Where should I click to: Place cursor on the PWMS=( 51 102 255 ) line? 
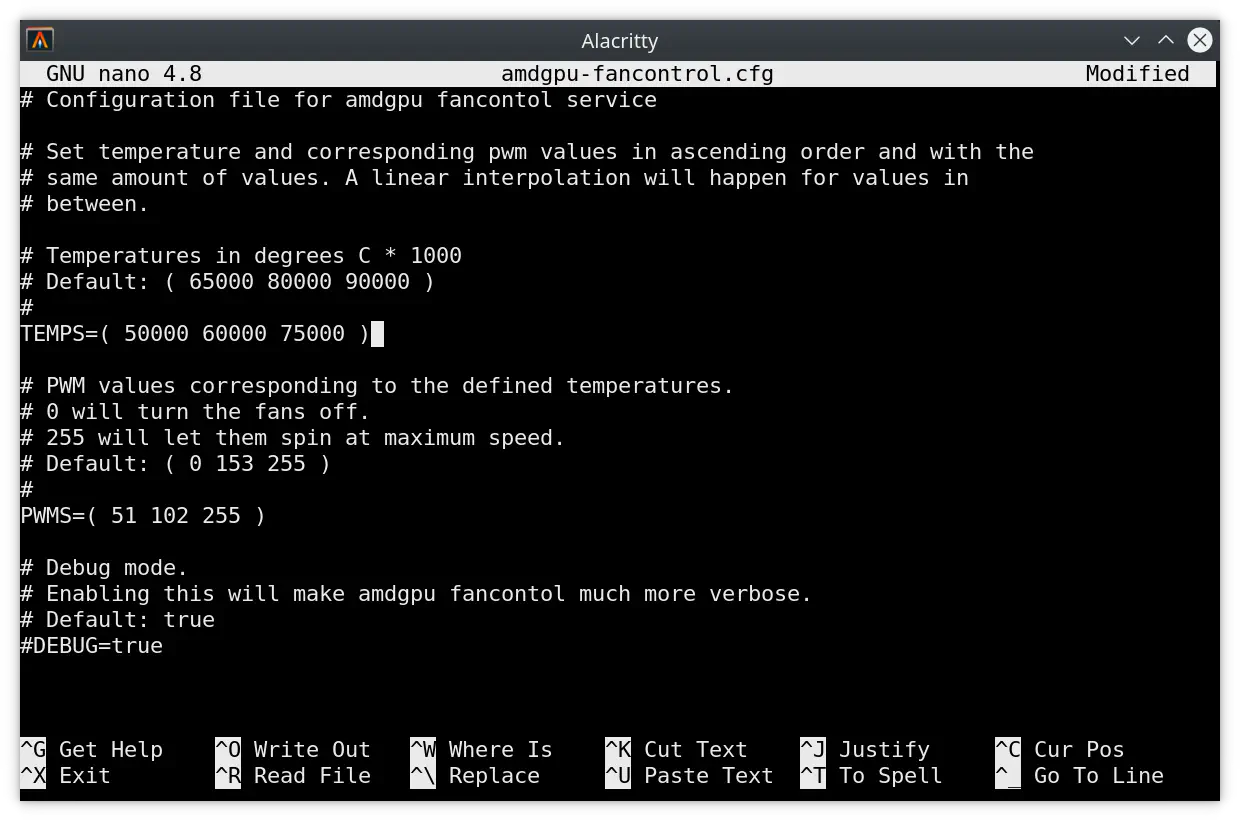click(x=143, y=516)
